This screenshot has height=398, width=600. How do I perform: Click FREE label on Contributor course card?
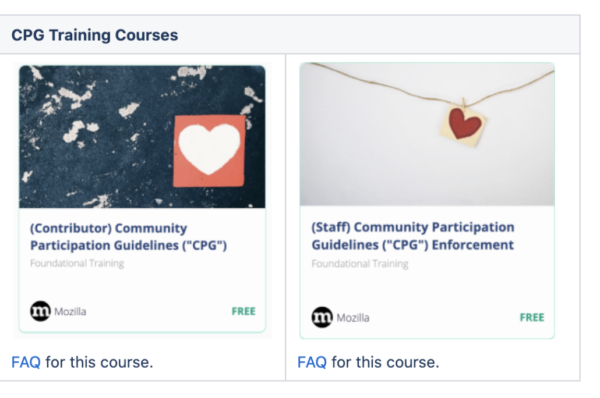pos(243,311)
